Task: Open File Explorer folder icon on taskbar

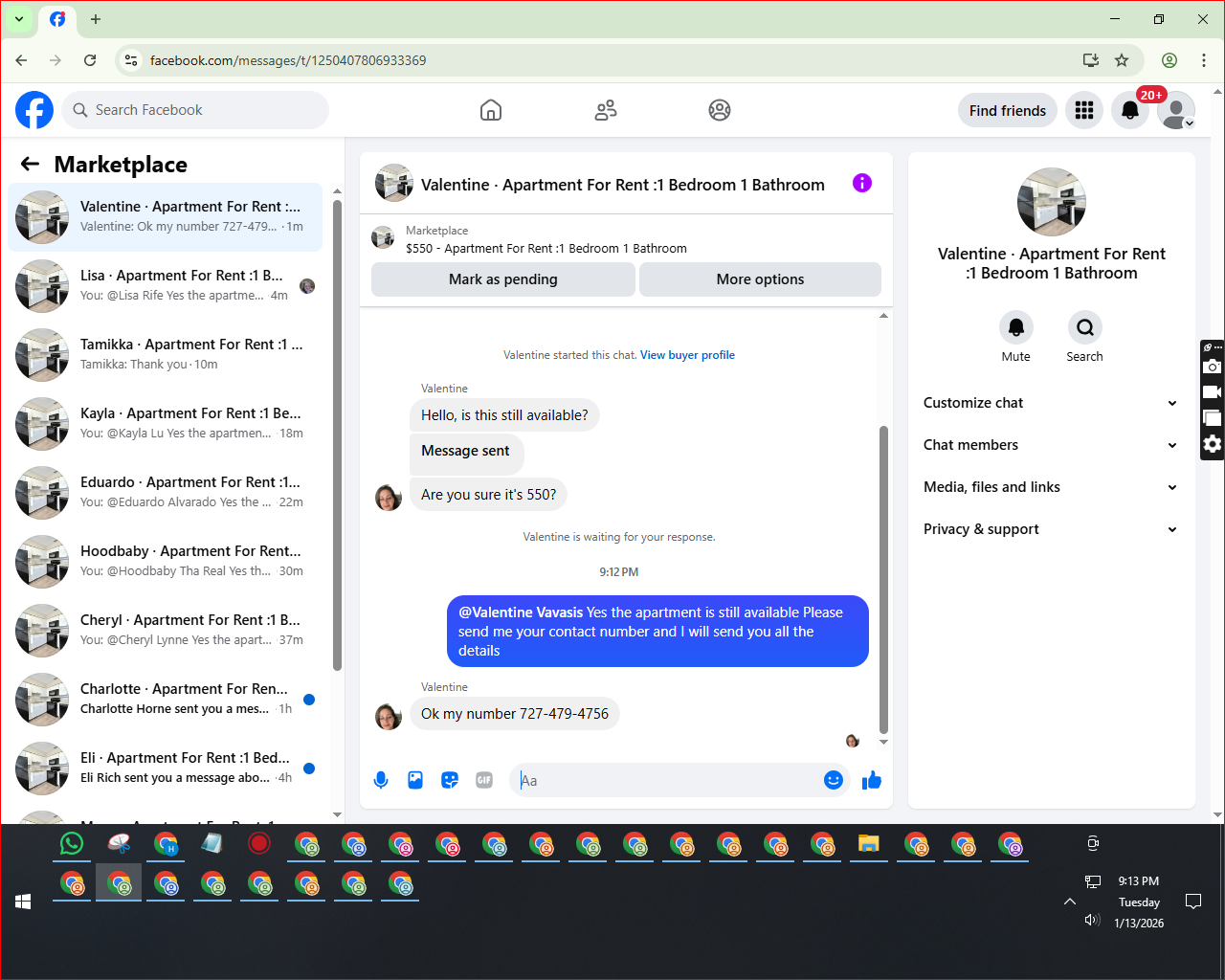Action: pyautogui.click(x=868, y=843)
